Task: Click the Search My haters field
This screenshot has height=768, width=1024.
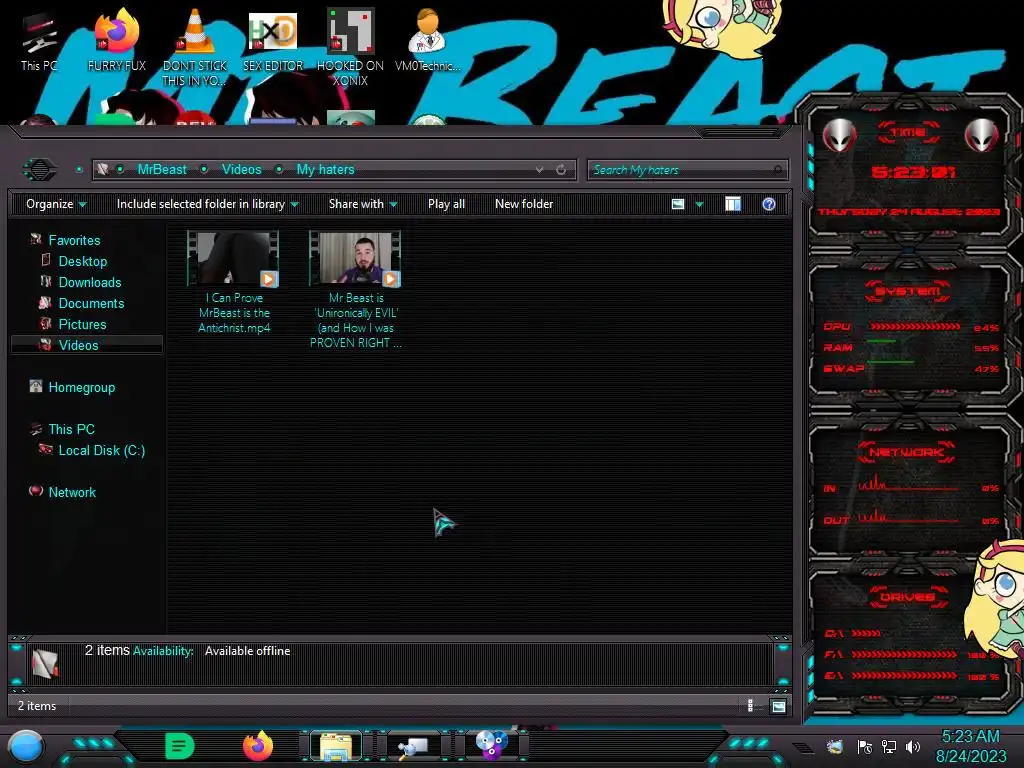Action: point(687,170)
